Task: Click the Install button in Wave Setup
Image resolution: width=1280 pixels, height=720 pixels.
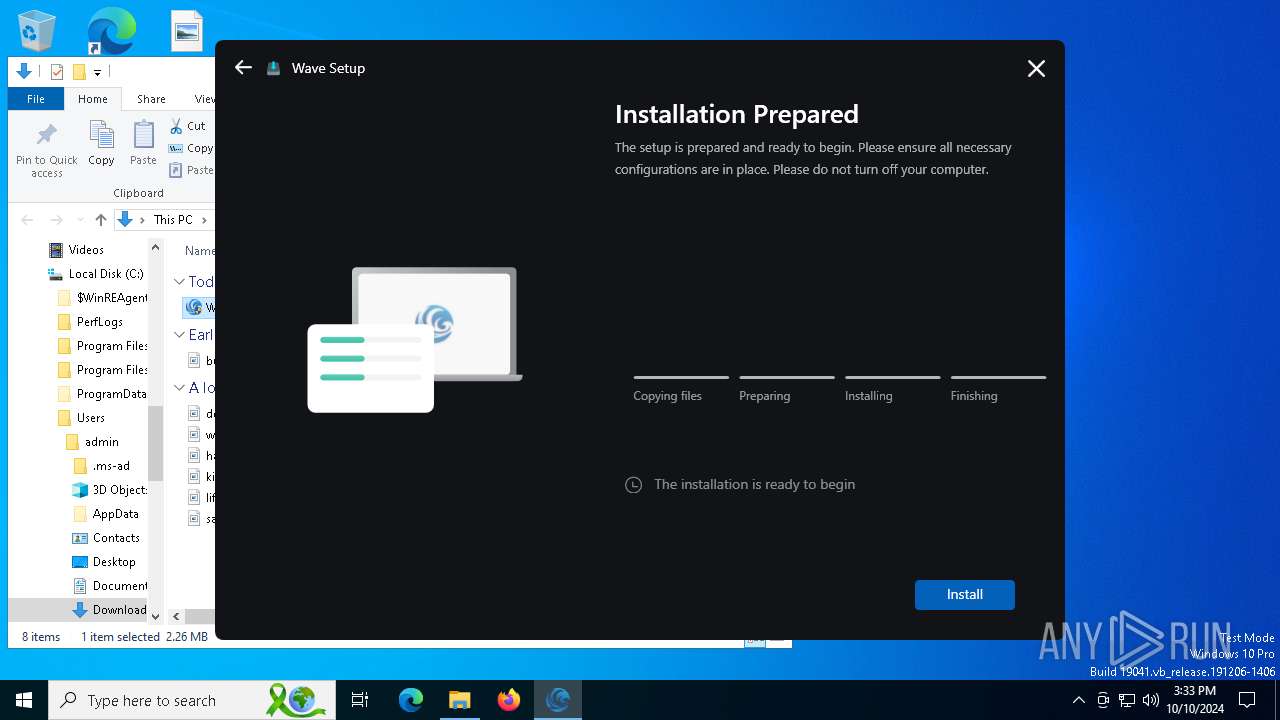Action: 964,594
